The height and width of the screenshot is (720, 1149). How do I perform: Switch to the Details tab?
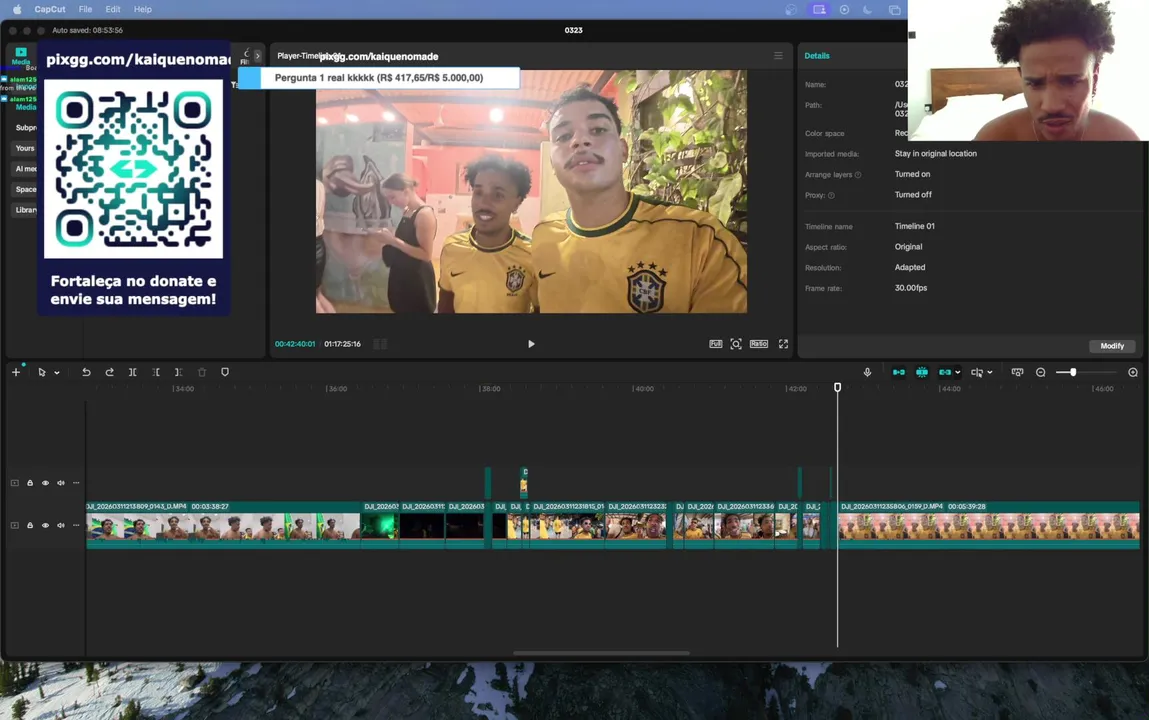coord(817,56)
